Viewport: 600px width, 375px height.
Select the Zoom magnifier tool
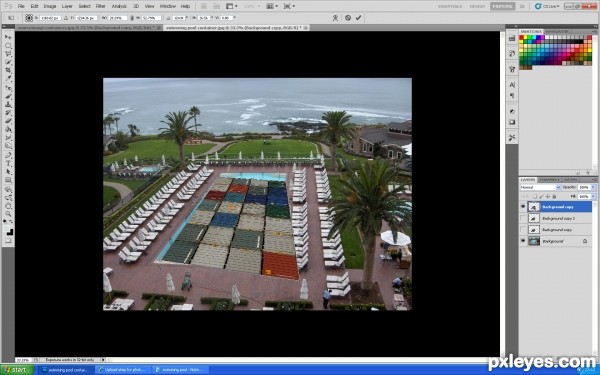[x=8, y=214]
